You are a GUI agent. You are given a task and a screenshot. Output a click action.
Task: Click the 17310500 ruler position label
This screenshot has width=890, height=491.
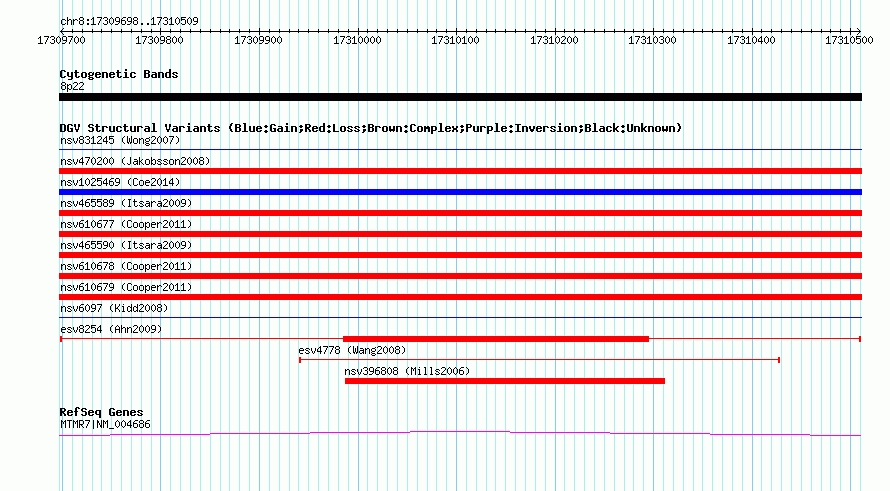pyautogui.click(x=849, y=40)
